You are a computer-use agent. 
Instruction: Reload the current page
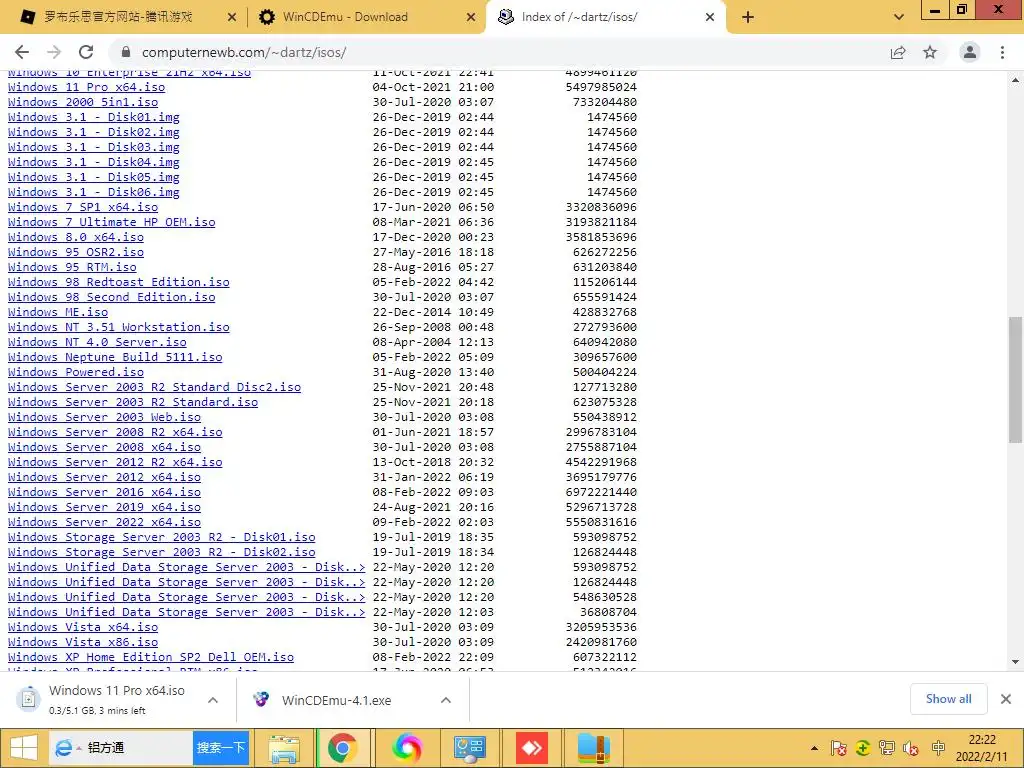[86, 52]
